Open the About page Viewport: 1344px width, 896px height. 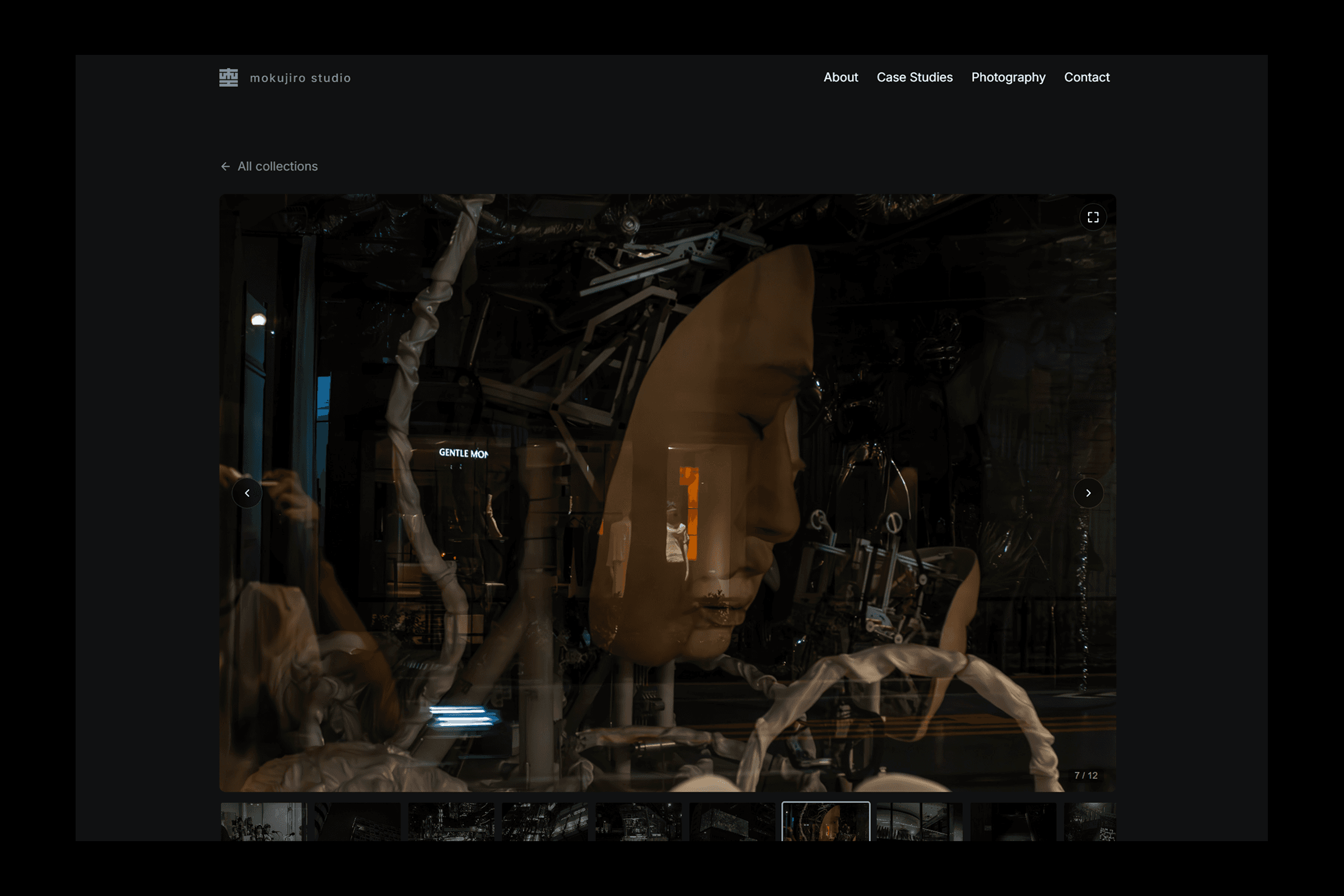tap(841, 77)
